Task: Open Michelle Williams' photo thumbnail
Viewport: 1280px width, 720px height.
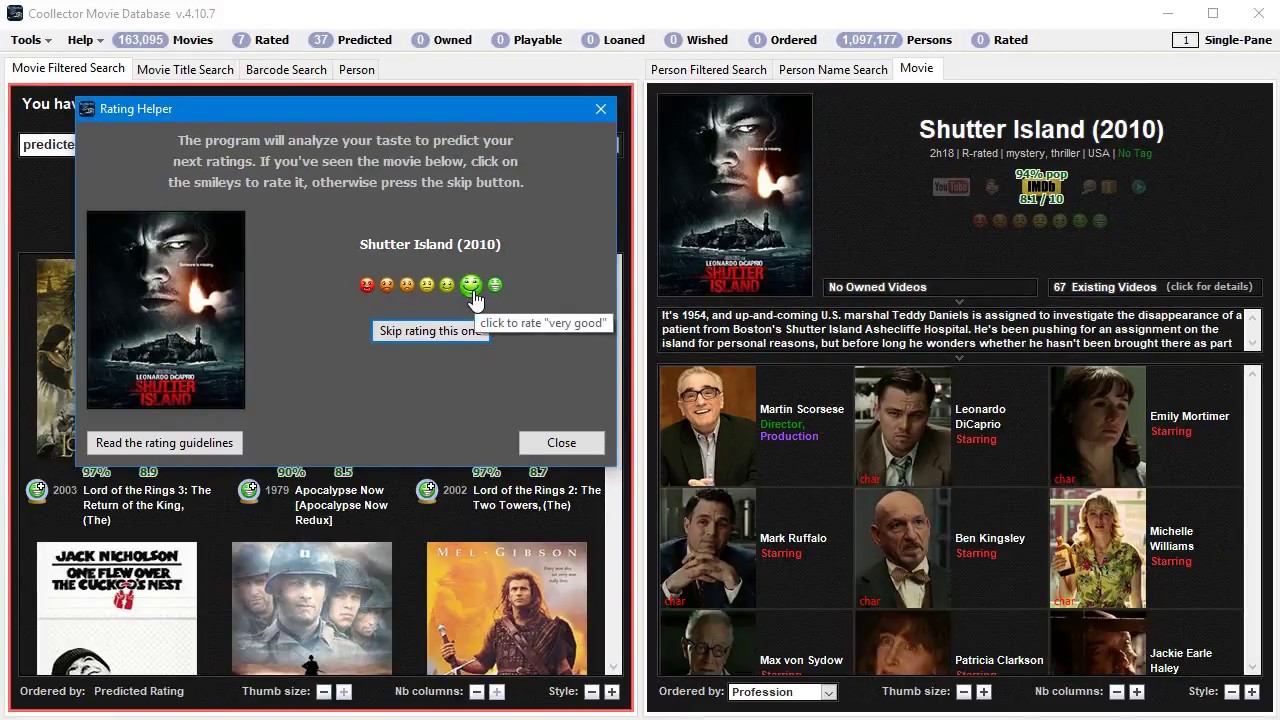Action: tap(1097, 548)
